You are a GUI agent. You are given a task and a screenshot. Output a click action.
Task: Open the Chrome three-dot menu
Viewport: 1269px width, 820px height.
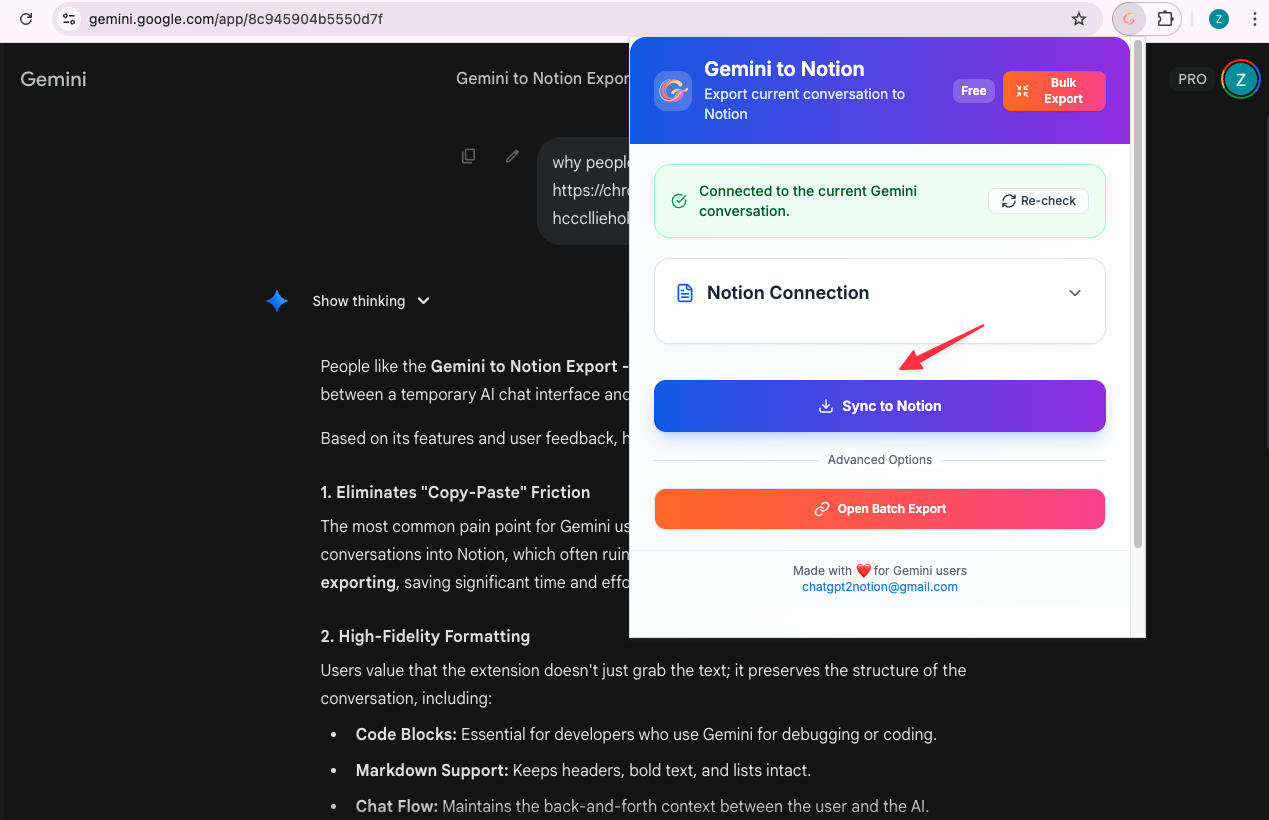coord(1254,19)
